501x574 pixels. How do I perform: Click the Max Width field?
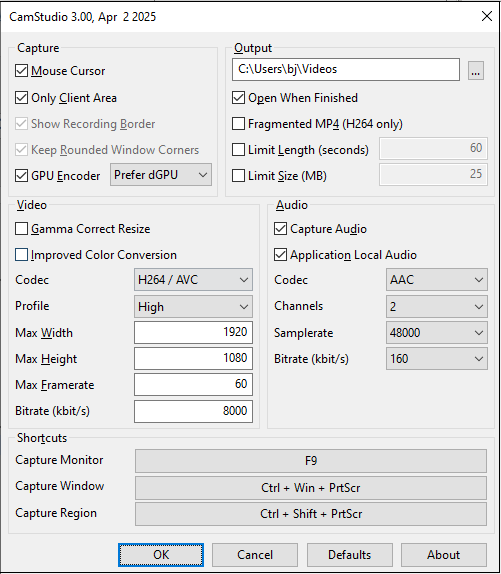(x=193, y=332)
